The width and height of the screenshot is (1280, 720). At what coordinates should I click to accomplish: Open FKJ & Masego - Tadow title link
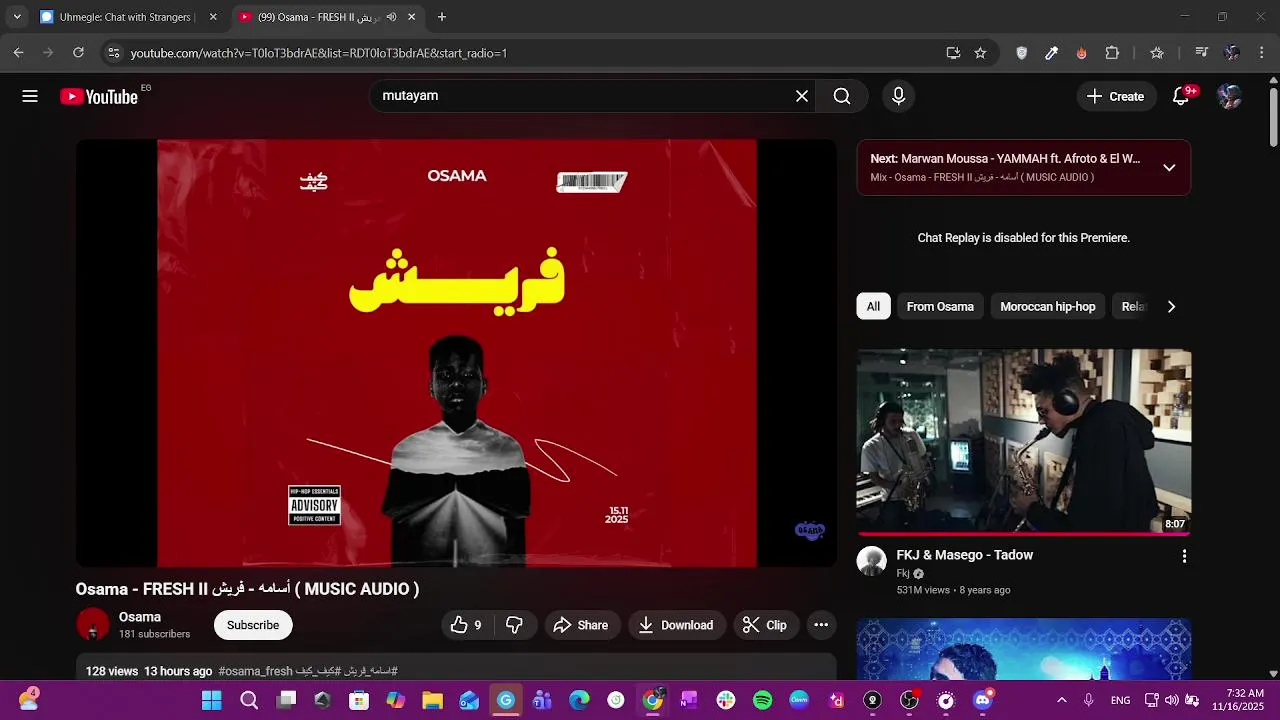coord(965,555)
